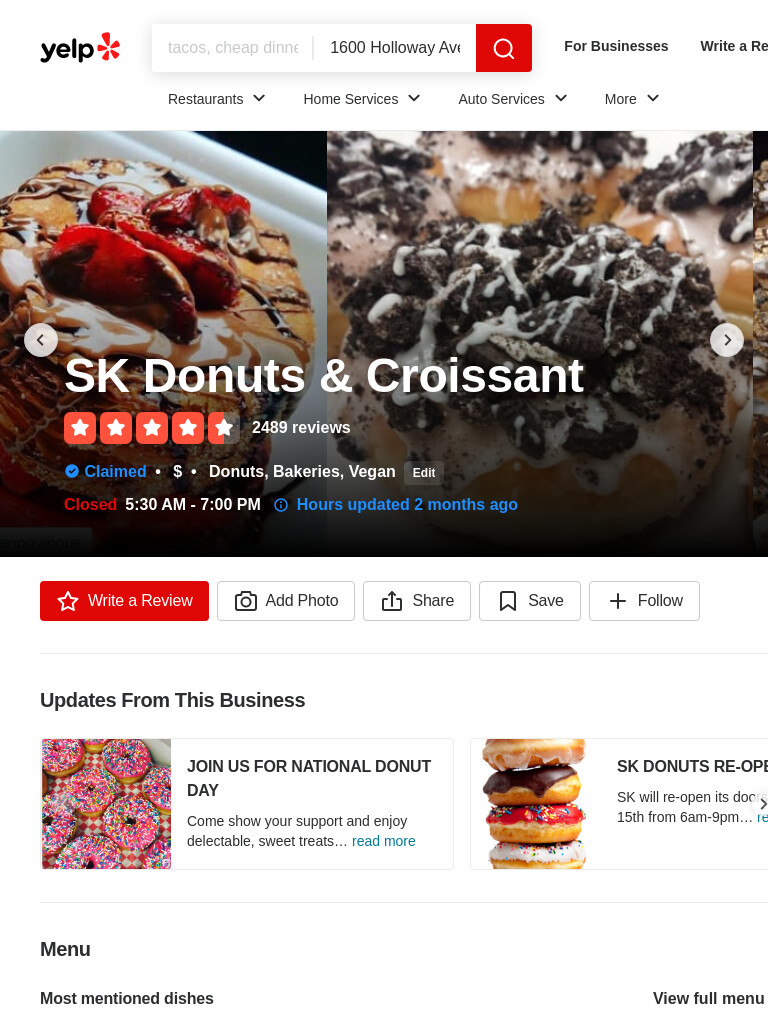Expand the Home Services dropdown
Viewport: 768px width, 1024px height.
pos(361,99)
